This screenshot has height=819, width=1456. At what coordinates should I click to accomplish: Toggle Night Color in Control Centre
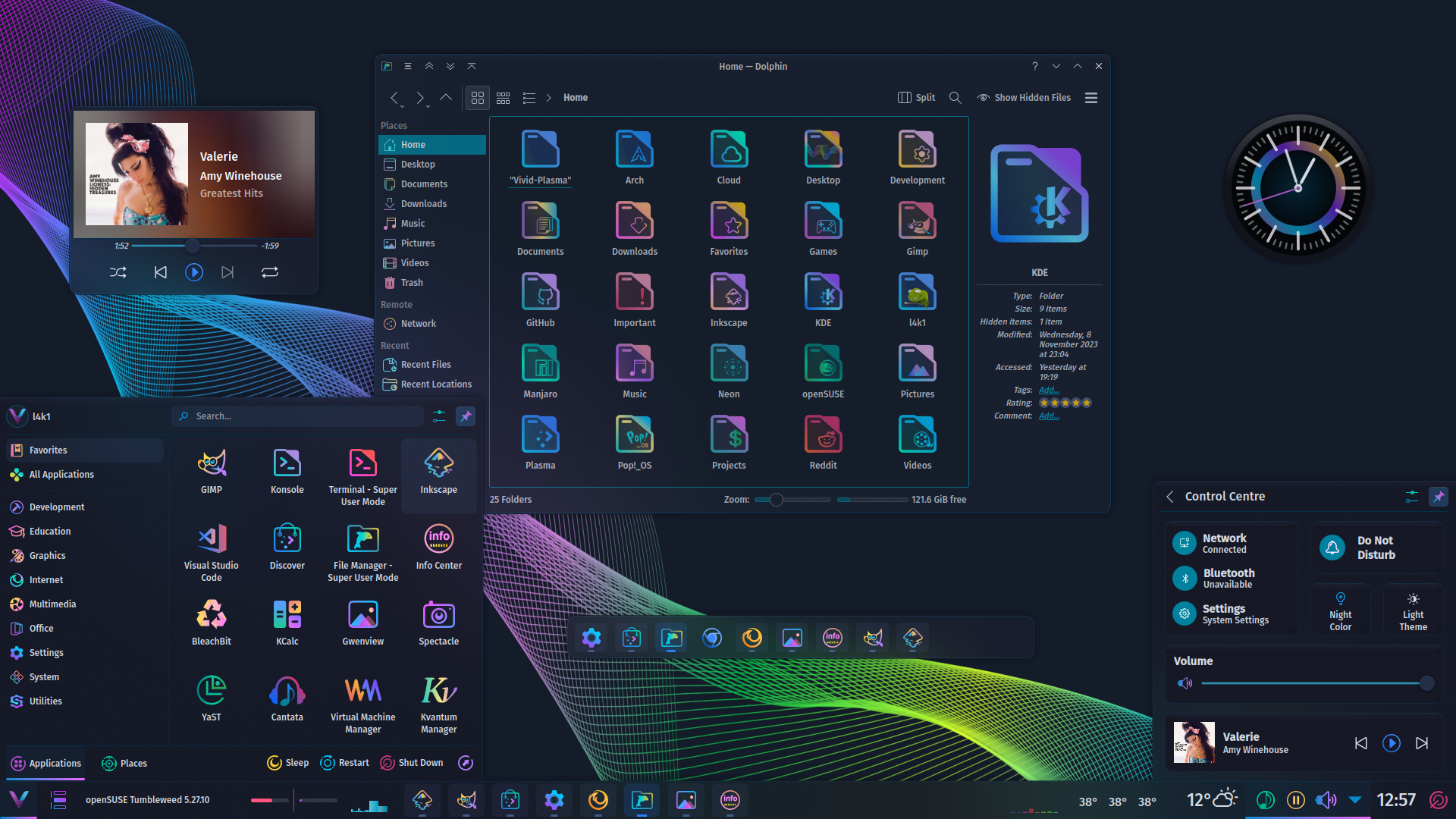pos(1340,611)
